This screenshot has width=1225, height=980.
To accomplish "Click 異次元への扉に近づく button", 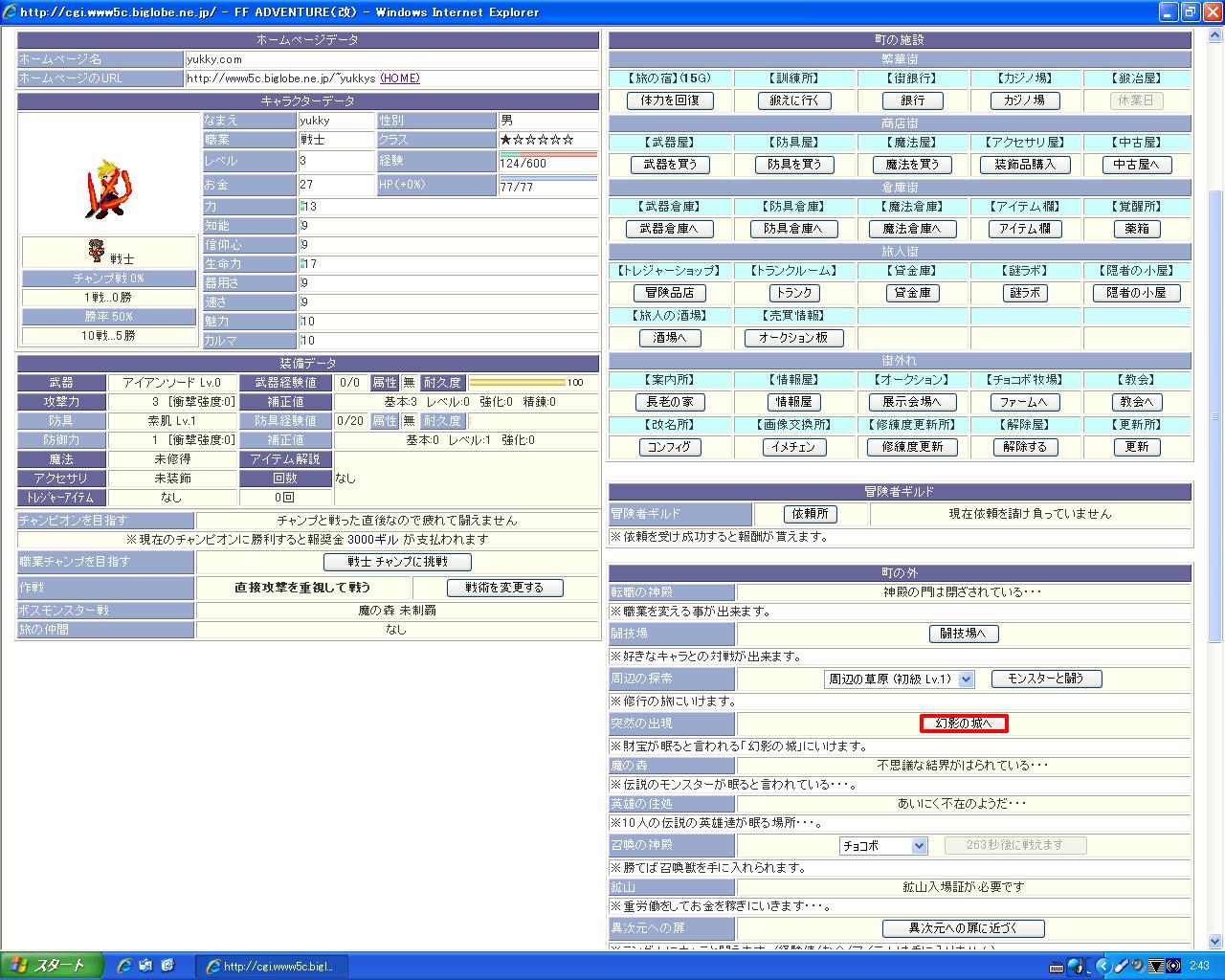I will (x=964, y=928).
